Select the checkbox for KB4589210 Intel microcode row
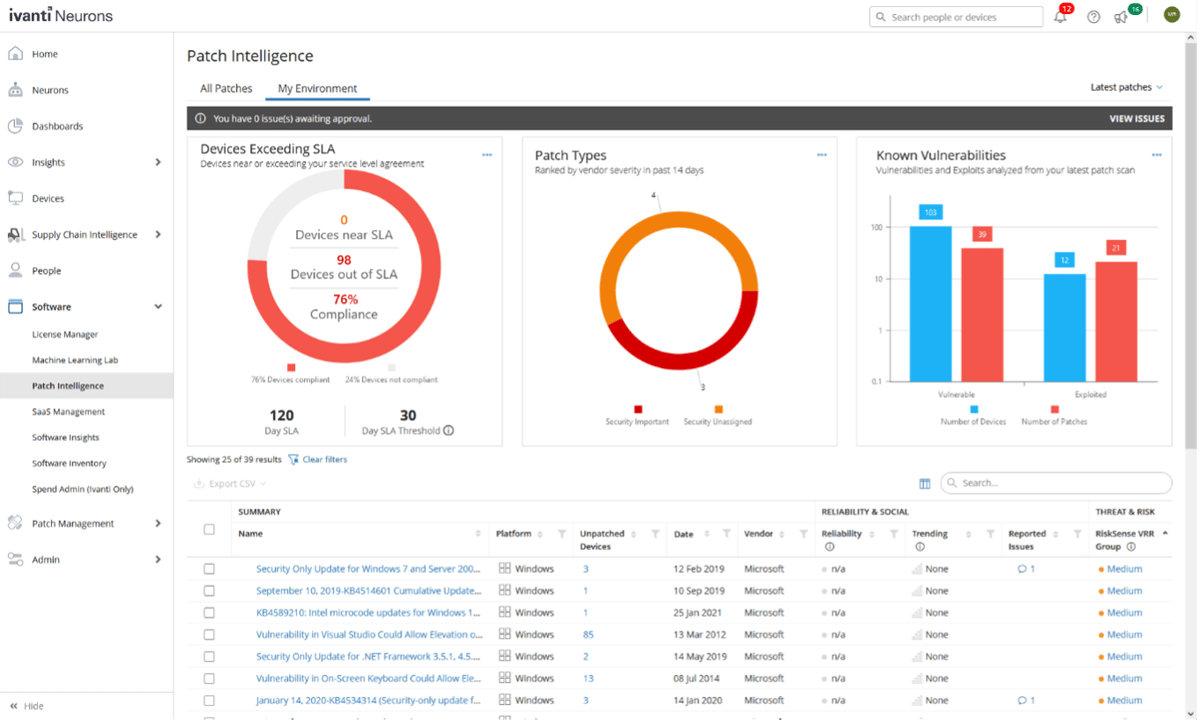Viewport: 1200px width, 721px height. pyautogui.click(x=209, y=612)
